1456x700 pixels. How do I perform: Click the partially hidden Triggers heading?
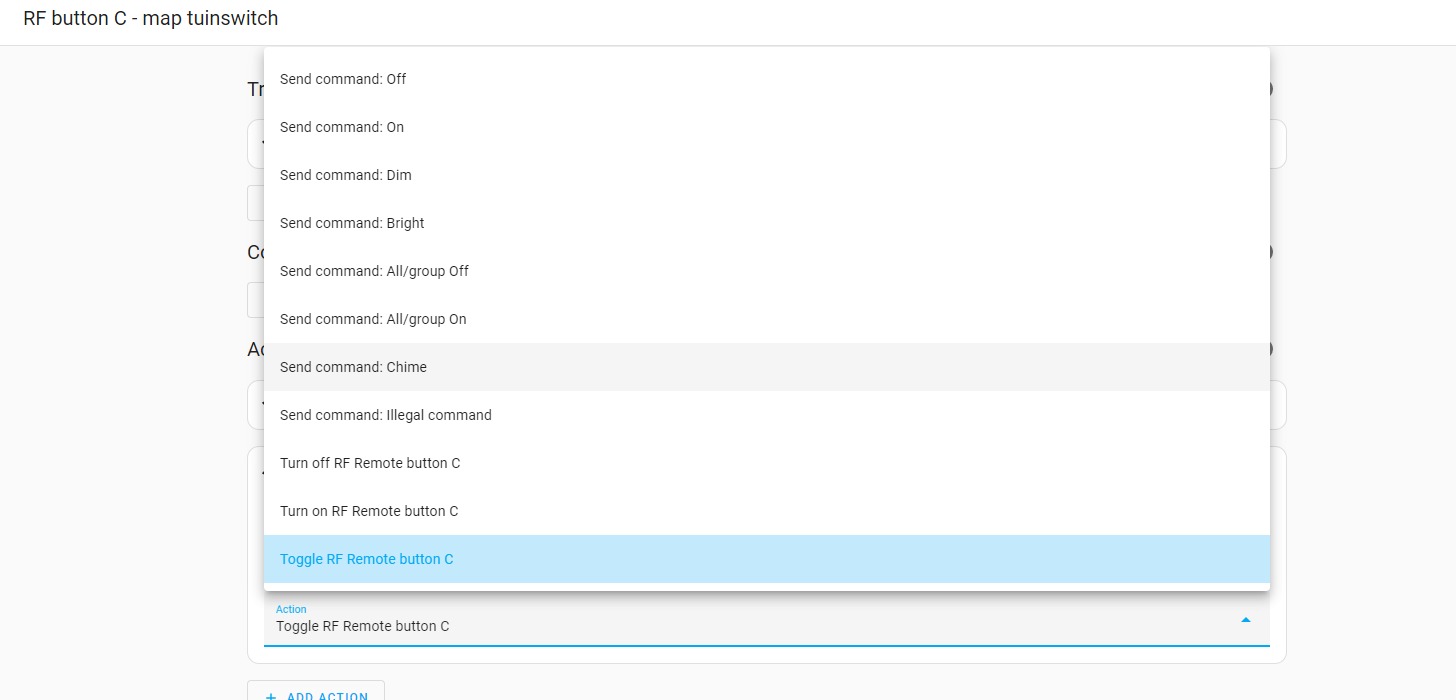pos(255,89)
